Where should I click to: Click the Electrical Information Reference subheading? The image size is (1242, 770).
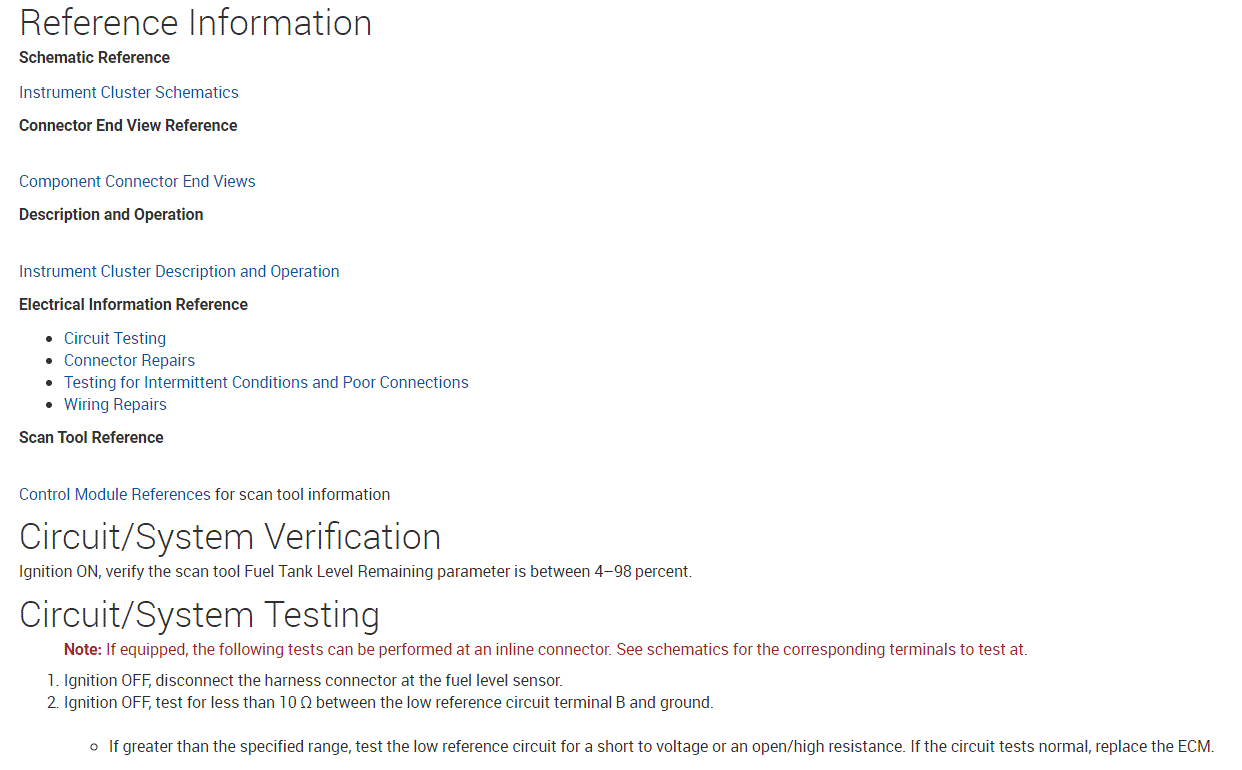coord(133,304)
